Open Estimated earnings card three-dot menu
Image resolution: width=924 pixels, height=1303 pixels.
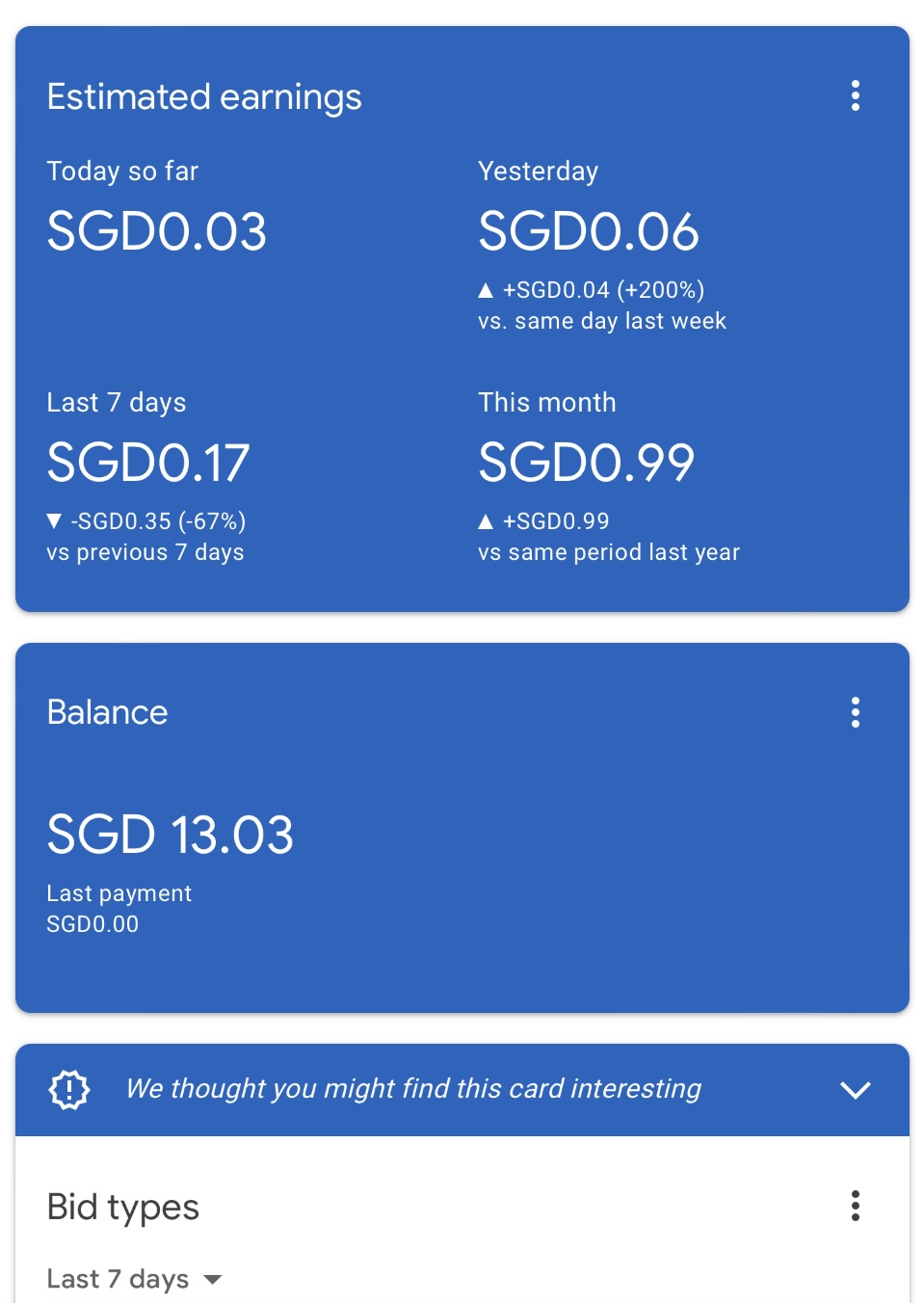[x=855, y=95]
